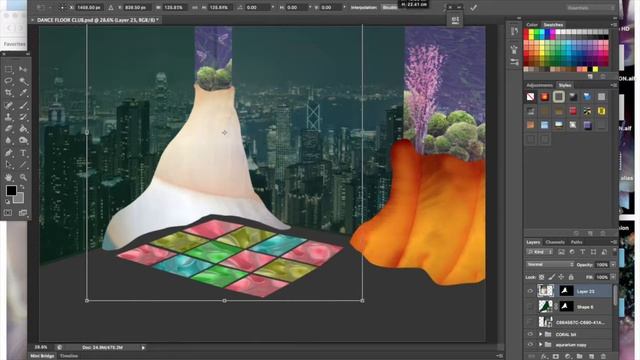Select the Eyedropper tool
Viewport: 640px width, 360px height.
coord(23,93)
